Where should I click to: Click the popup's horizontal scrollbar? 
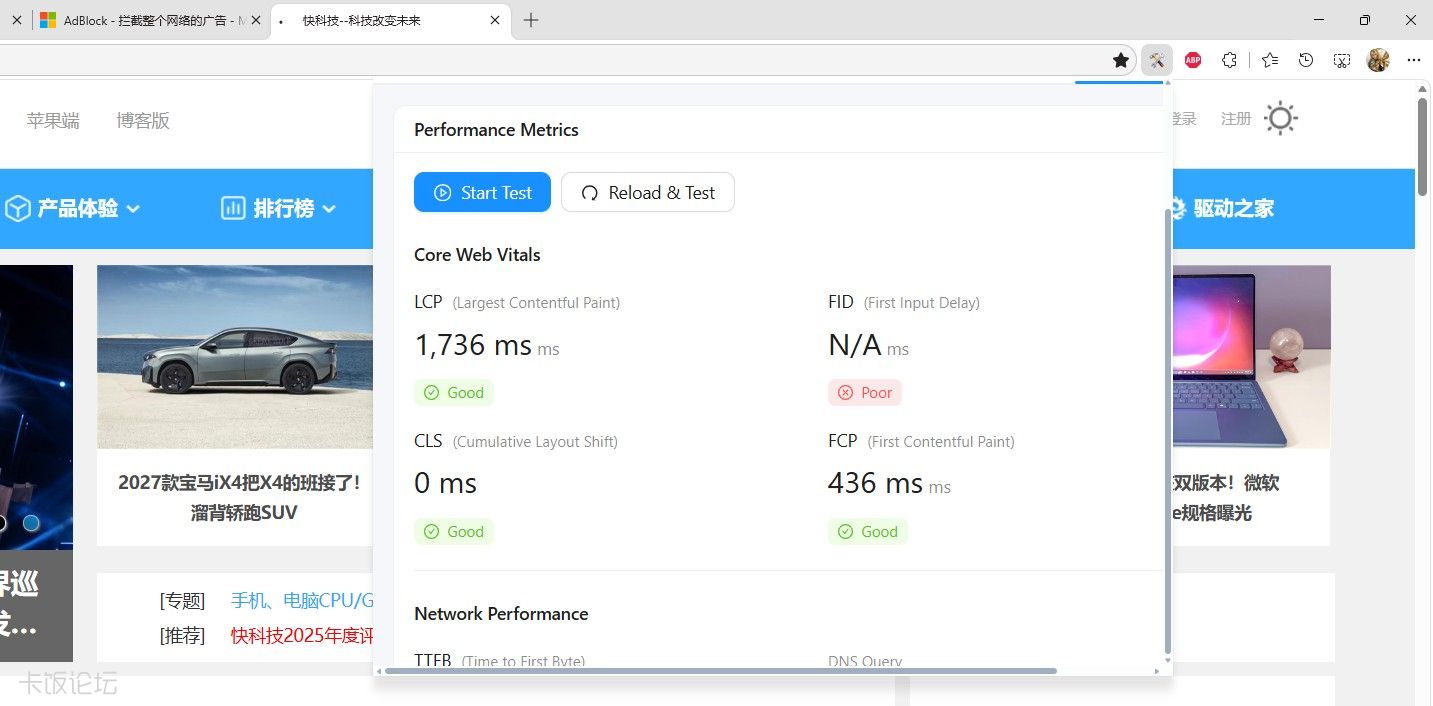pos(720,671)
